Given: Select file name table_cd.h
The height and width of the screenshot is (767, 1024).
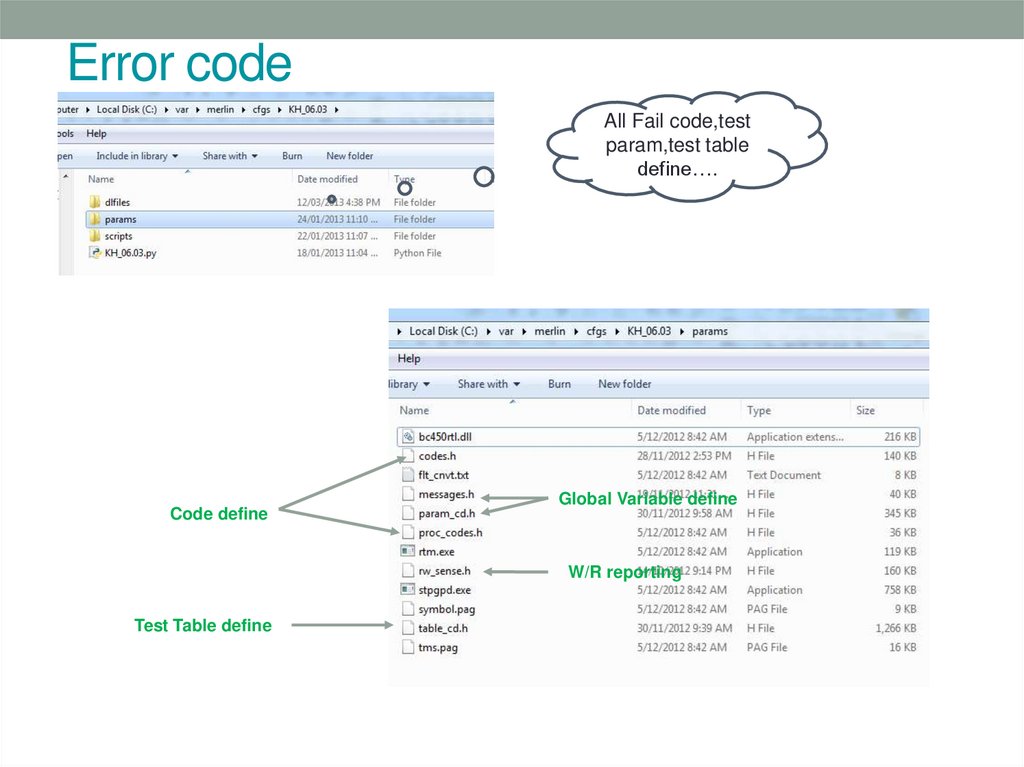Looking at the screenshot, I should pos(443,628).
